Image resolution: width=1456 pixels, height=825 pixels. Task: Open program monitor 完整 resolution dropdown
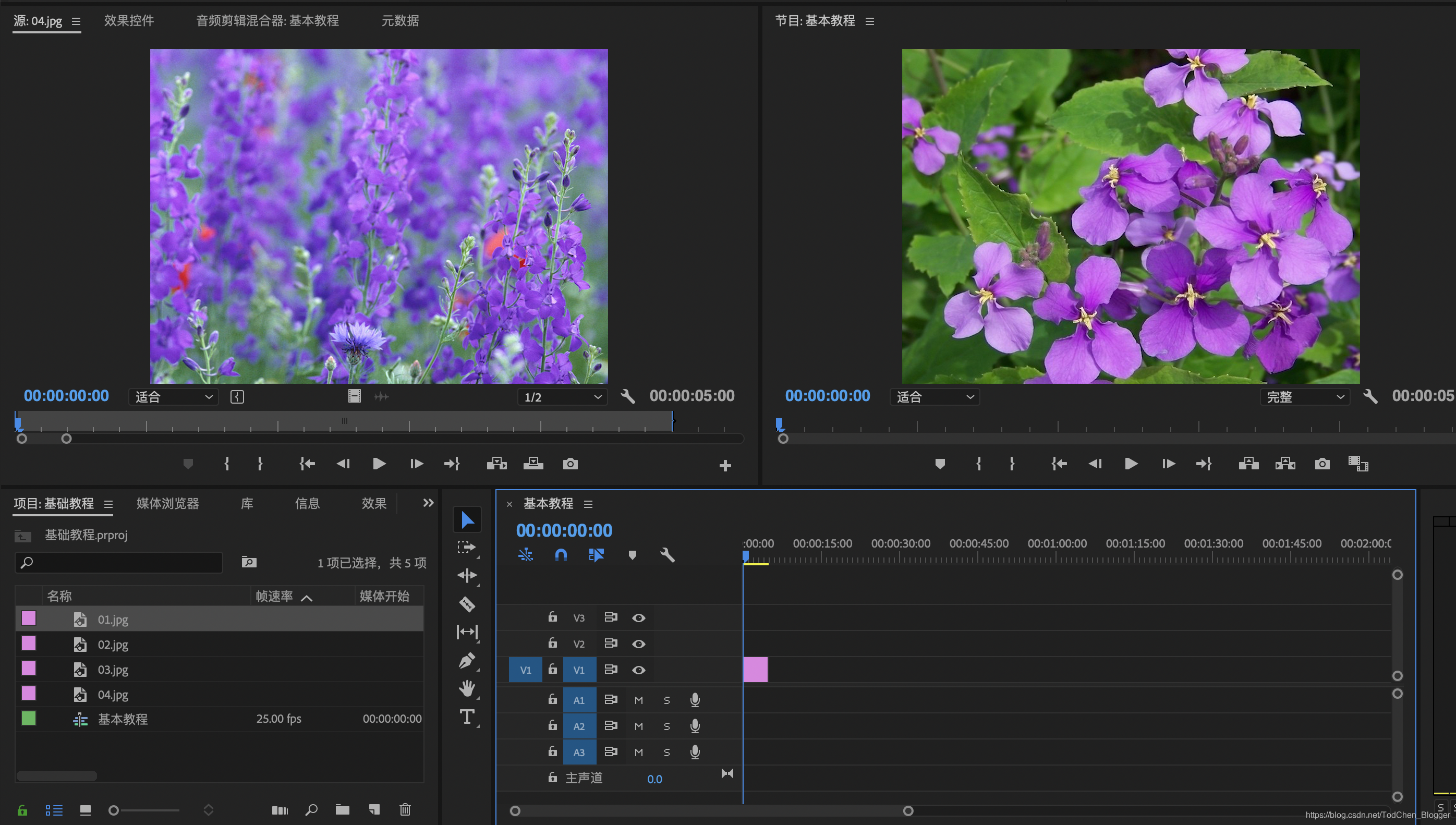click(x=1304, y=397)
